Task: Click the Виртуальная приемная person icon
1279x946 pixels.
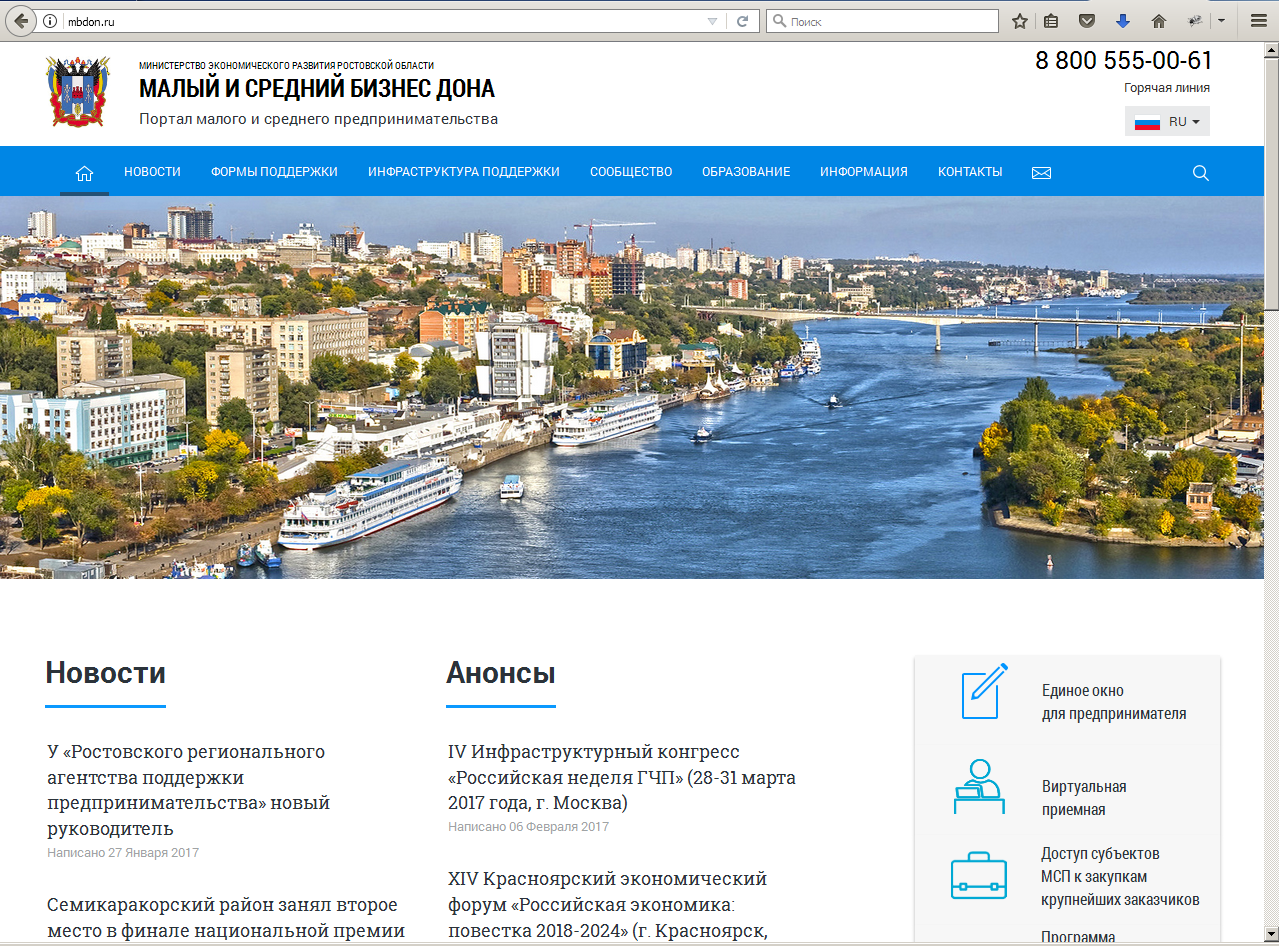Action: pos(978,787)
